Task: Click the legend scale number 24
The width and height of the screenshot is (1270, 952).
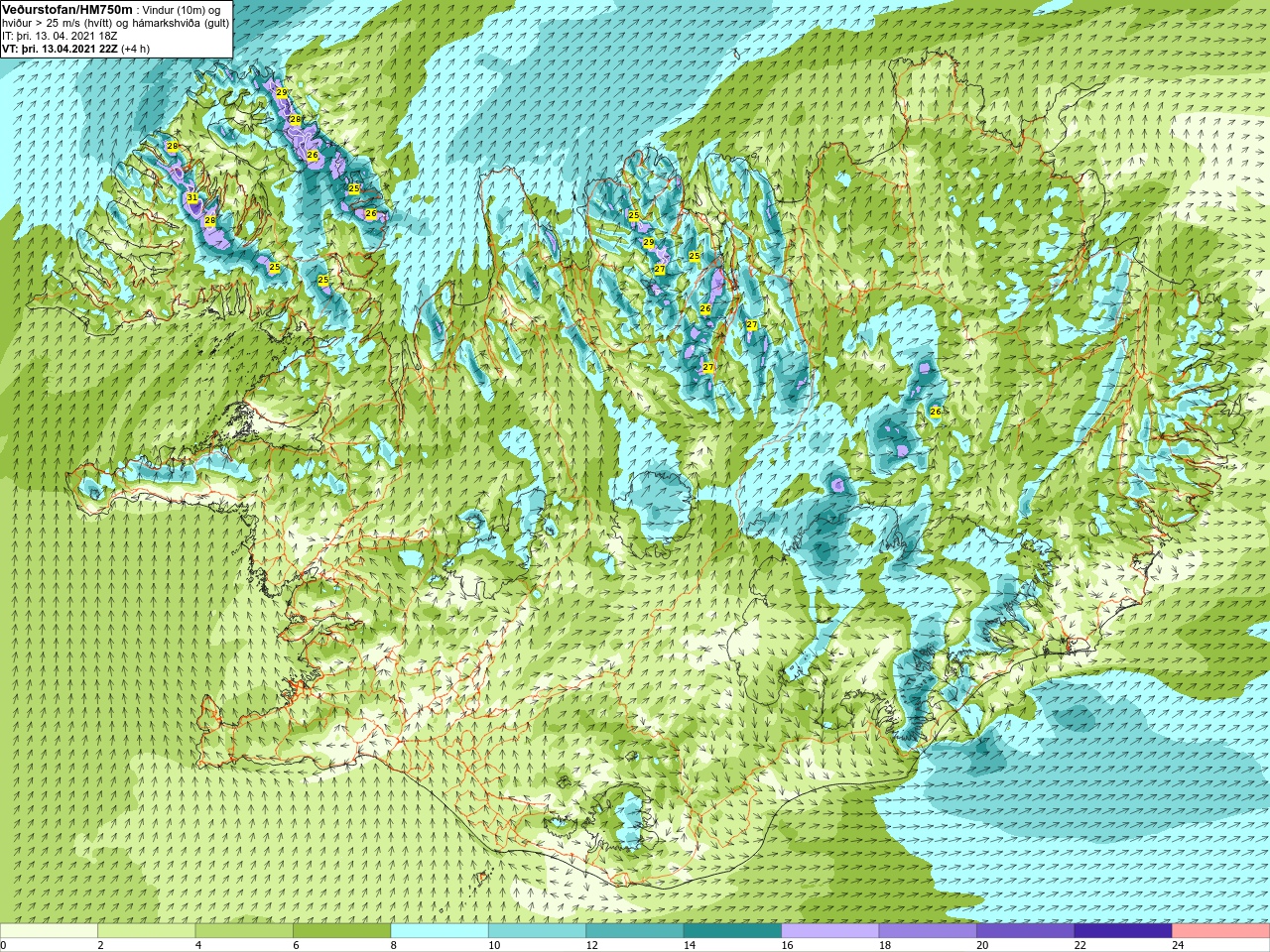Action: pyautogui.click(x=1178, y=945)
